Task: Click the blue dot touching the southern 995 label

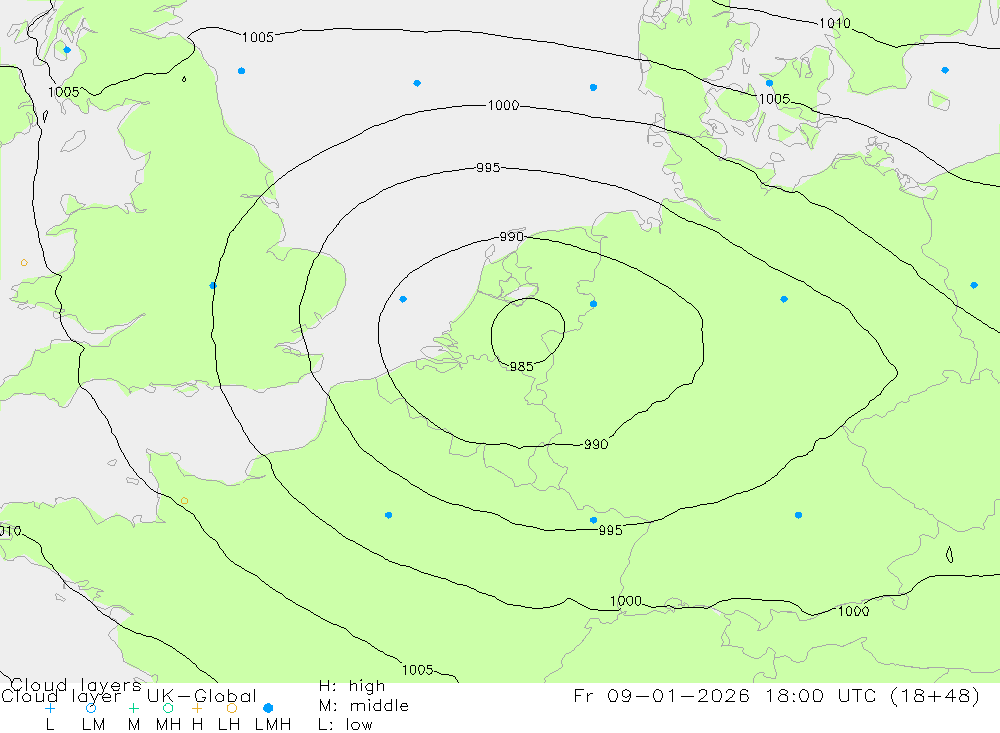Action: [x=593, y=521]
